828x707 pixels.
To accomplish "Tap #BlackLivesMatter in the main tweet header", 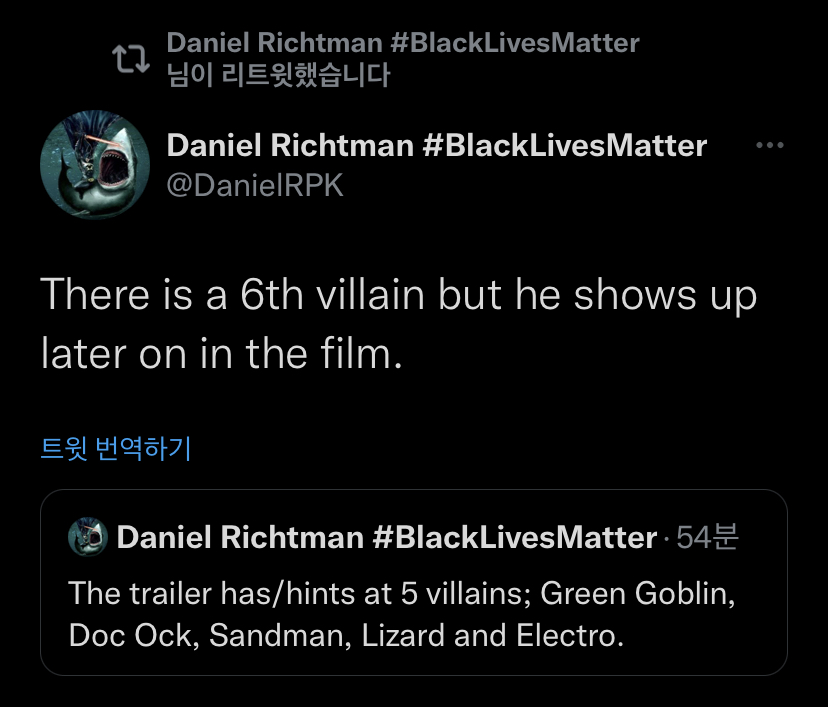I will click(x=565, y=146).
